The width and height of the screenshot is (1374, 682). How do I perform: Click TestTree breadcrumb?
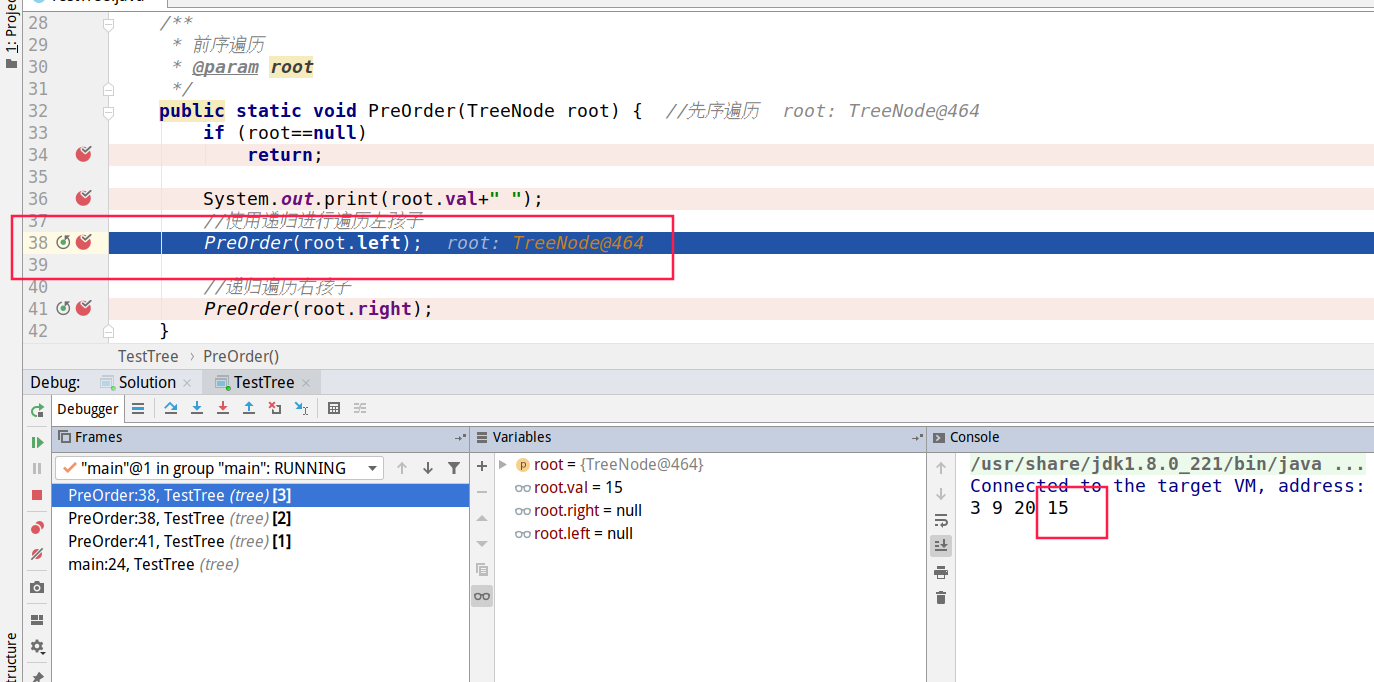[148, 356]
